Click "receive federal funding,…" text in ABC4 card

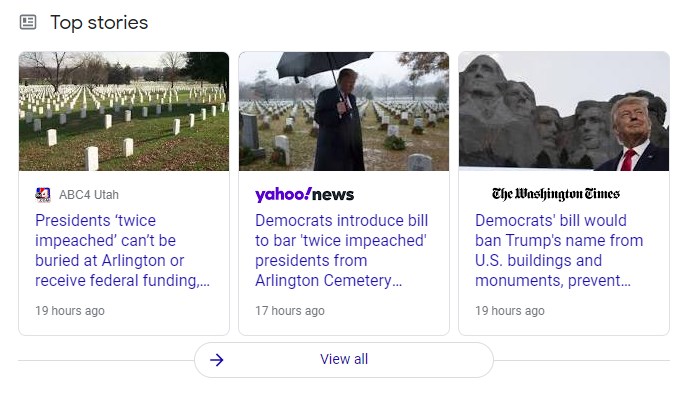click(x=122, y=280)
